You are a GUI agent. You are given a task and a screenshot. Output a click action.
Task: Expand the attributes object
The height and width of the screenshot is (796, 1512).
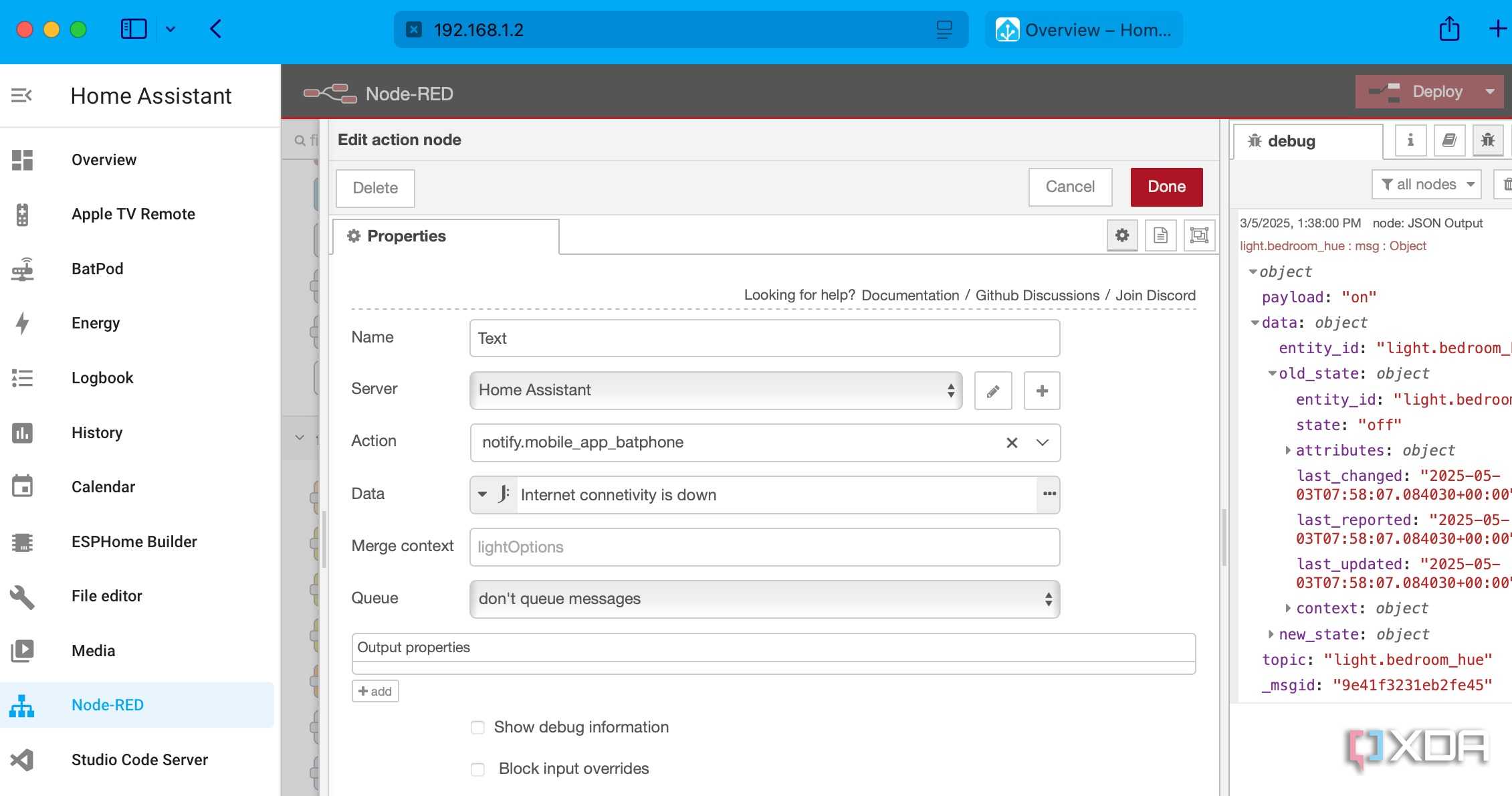(1288, 450)
